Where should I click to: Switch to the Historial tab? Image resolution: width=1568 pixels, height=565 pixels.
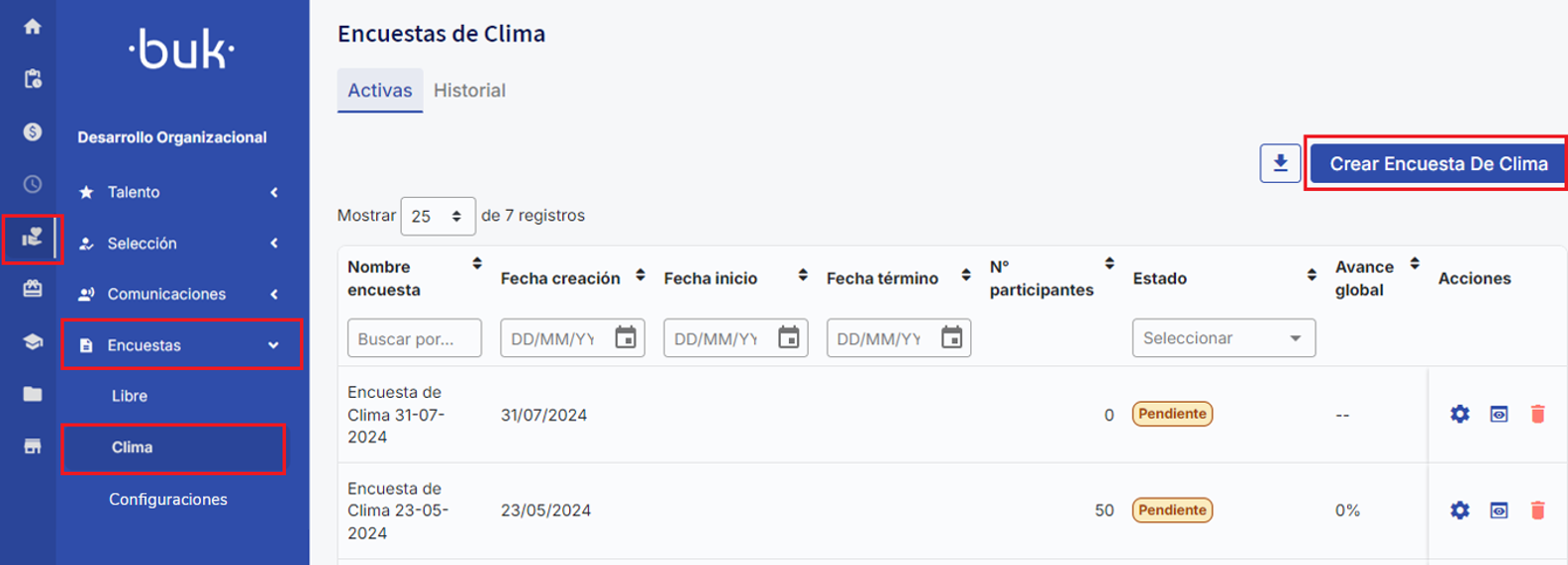[469, 90]
